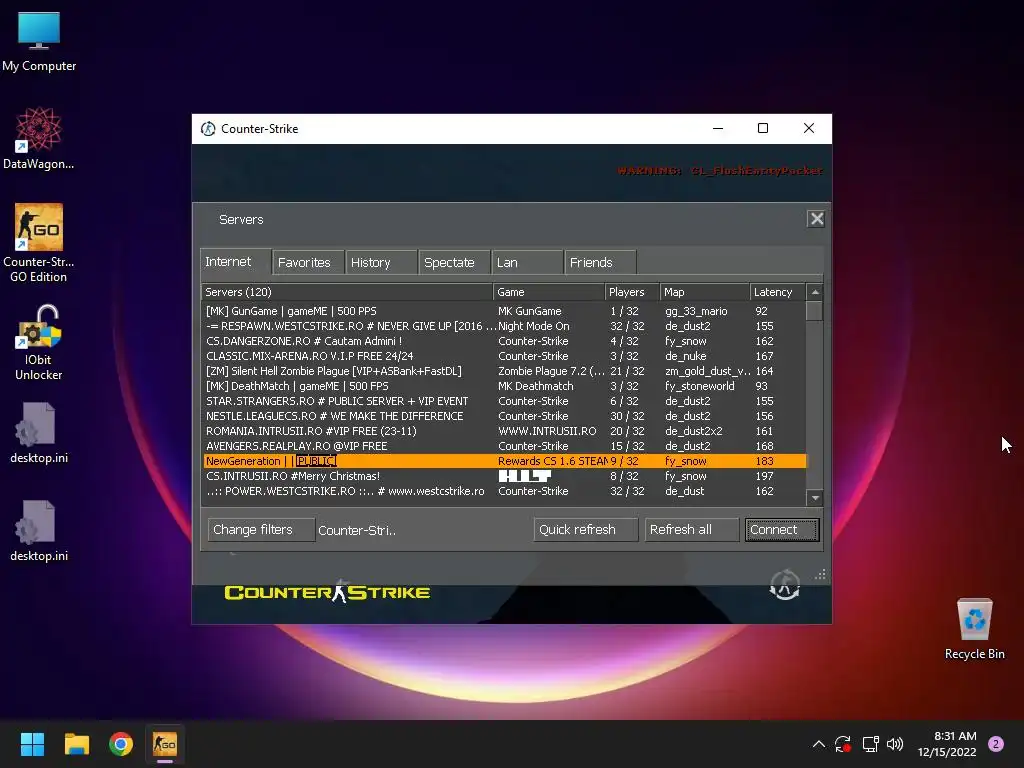Click the resize grip dots in the corner
1024x768 pixels.
coord(820,575)
